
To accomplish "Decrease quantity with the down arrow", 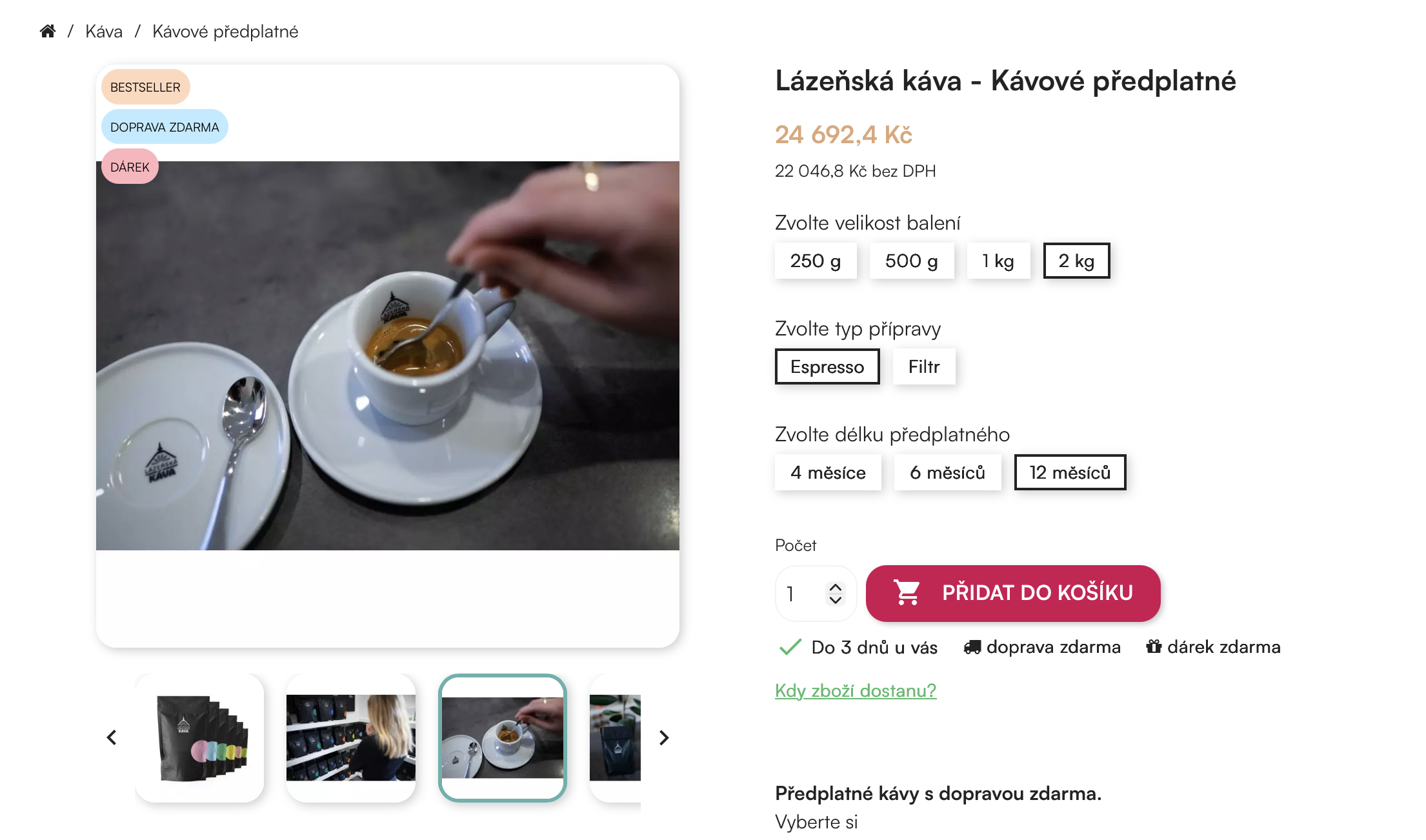I will [836, 600].
